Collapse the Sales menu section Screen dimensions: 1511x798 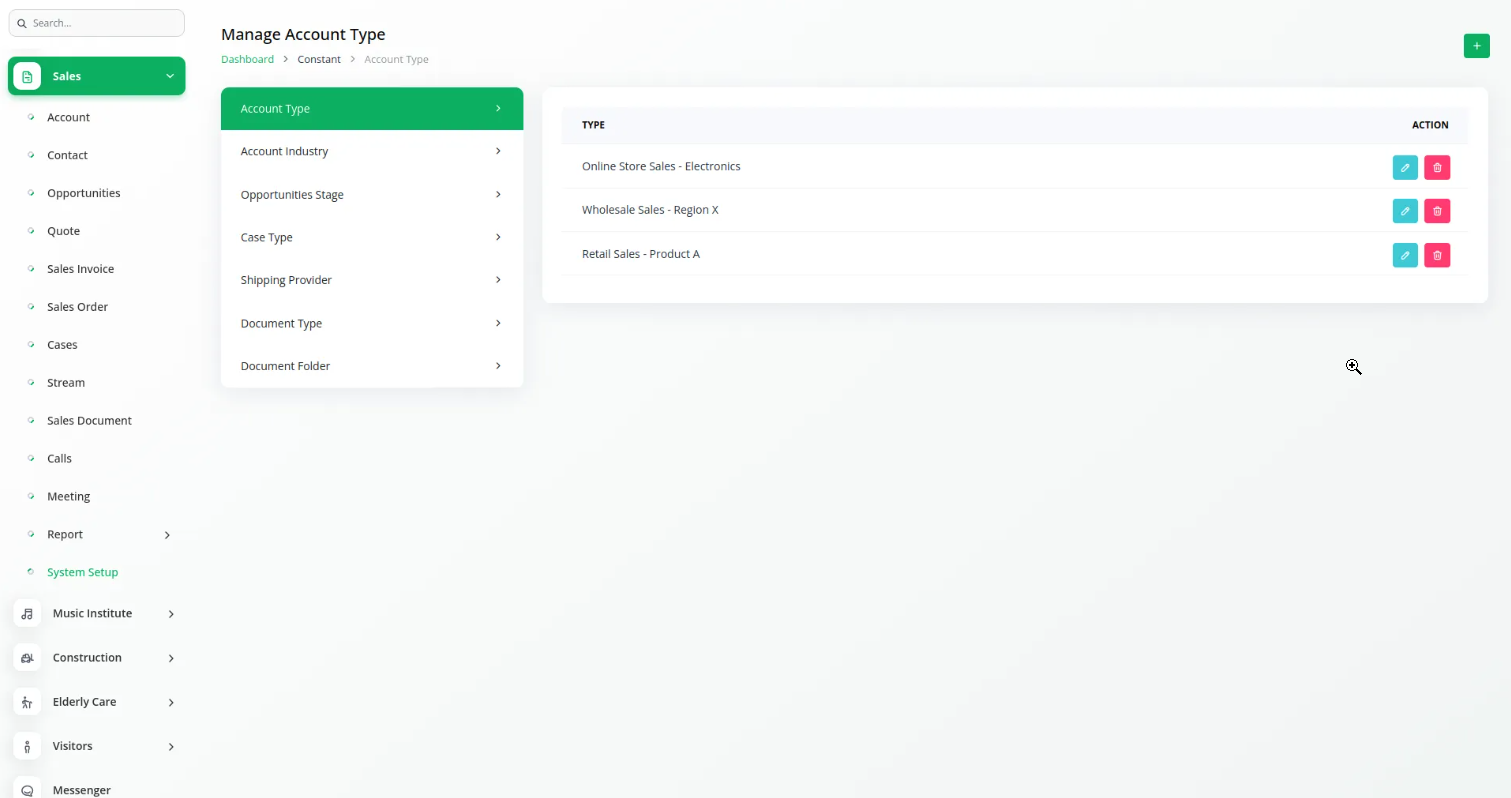click(x=169, y=76)
